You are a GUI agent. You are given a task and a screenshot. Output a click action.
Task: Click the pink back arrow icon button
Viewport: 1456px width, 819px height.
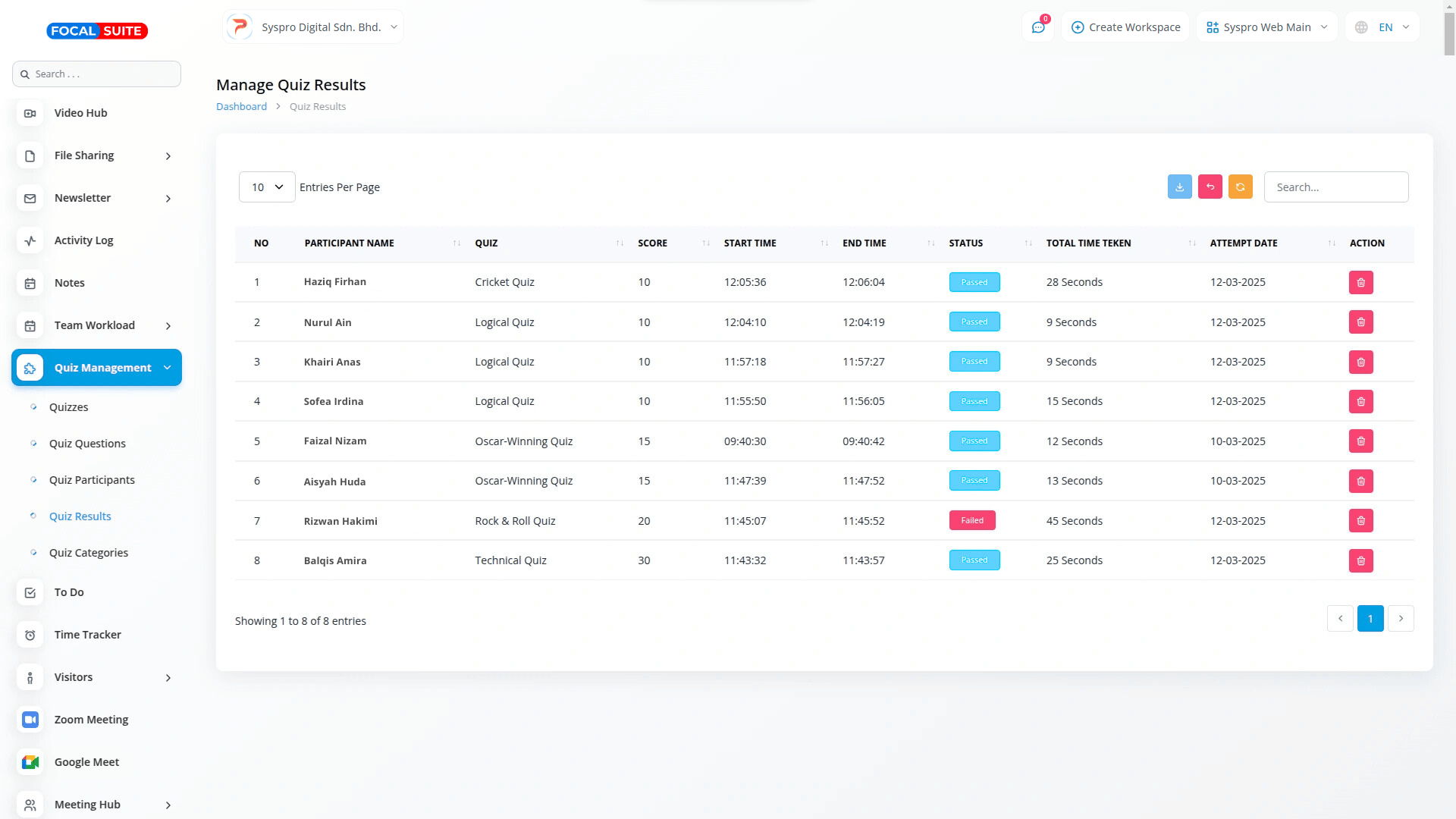click(x=1210, y=187)
